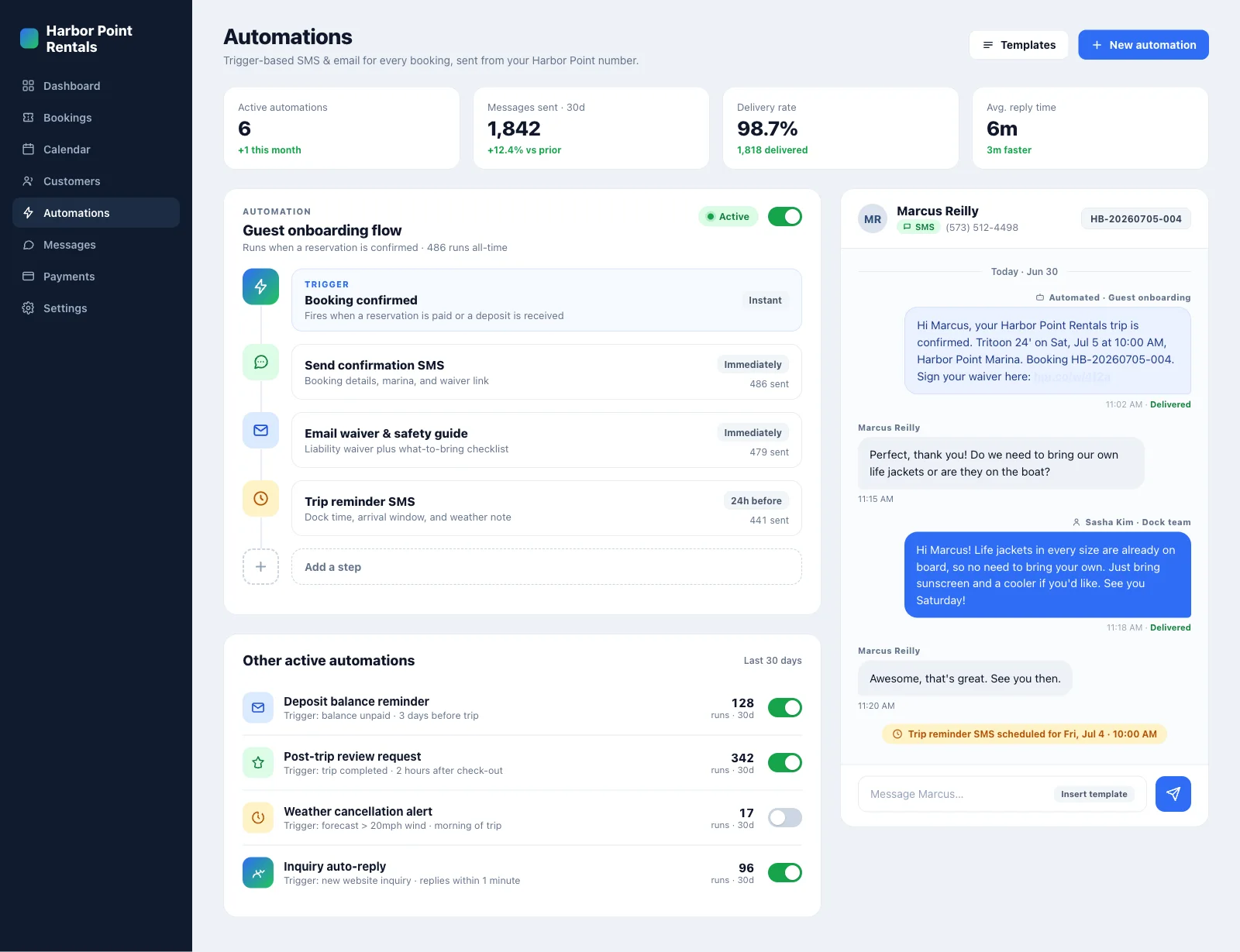This screenshot has width=1240, height=952.
Task: Click the green Active status badge
Action: tap(728, 217)
